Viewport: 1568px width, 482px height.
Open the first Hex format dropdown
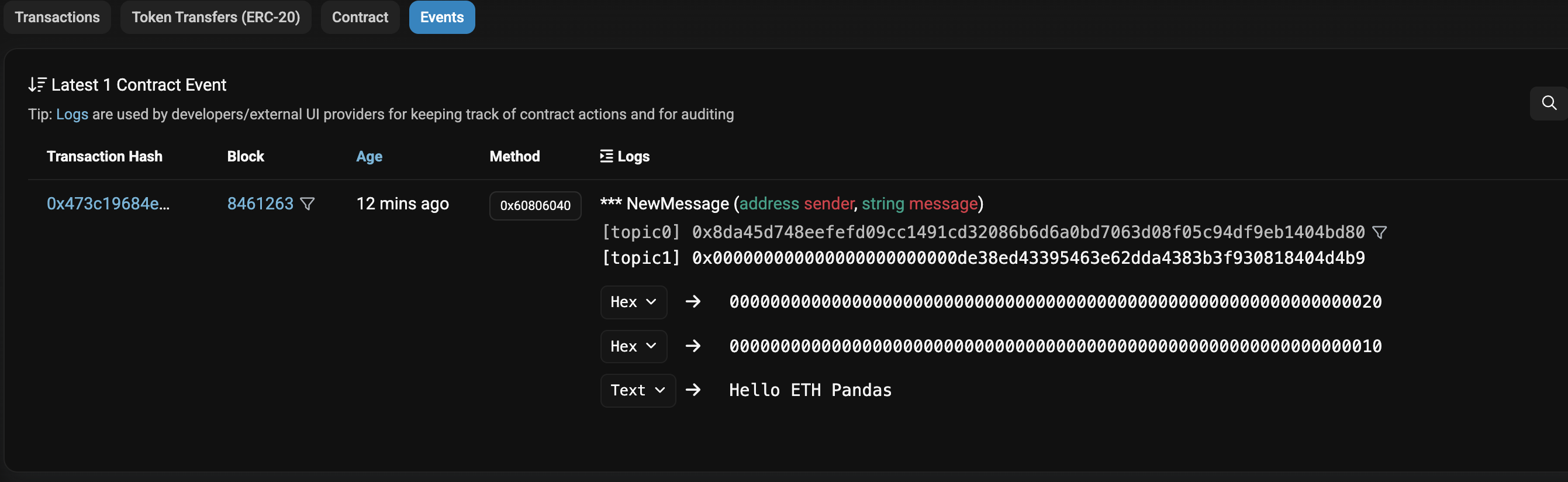click(x=634, y=302)
